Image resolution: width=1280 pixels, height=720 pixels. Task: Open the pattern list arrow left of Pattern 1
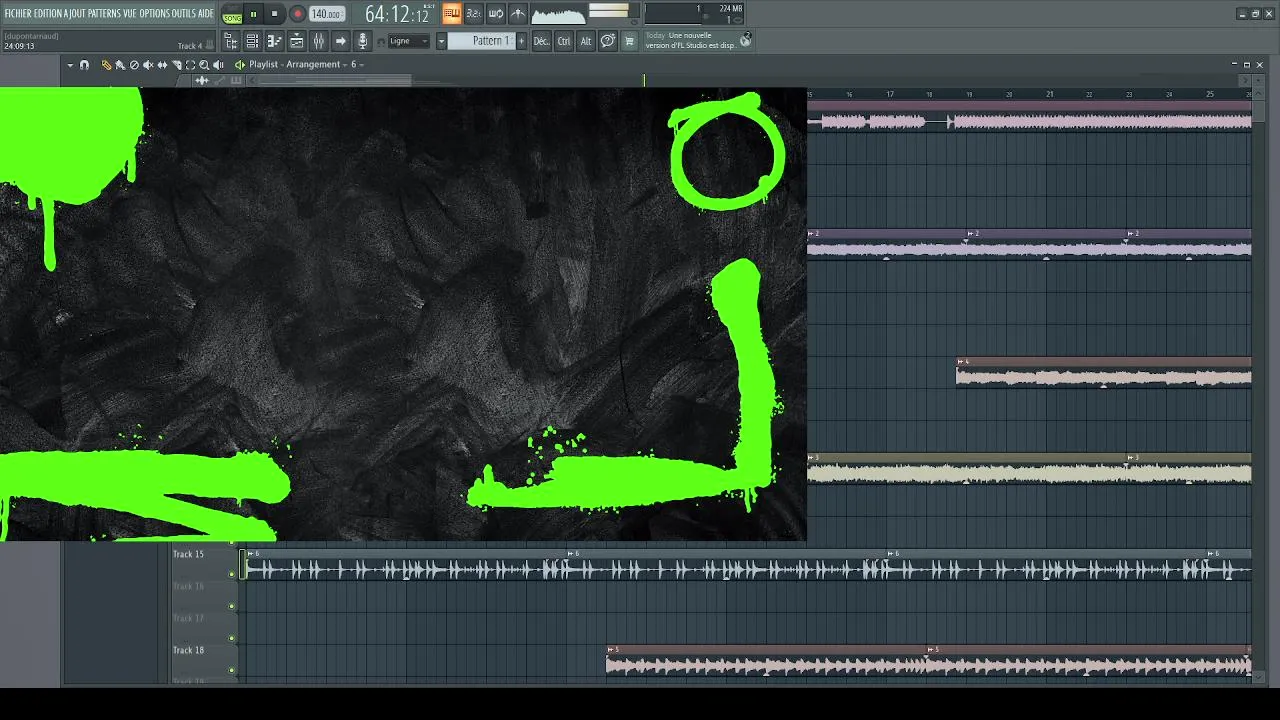click(x=441, y=41)
